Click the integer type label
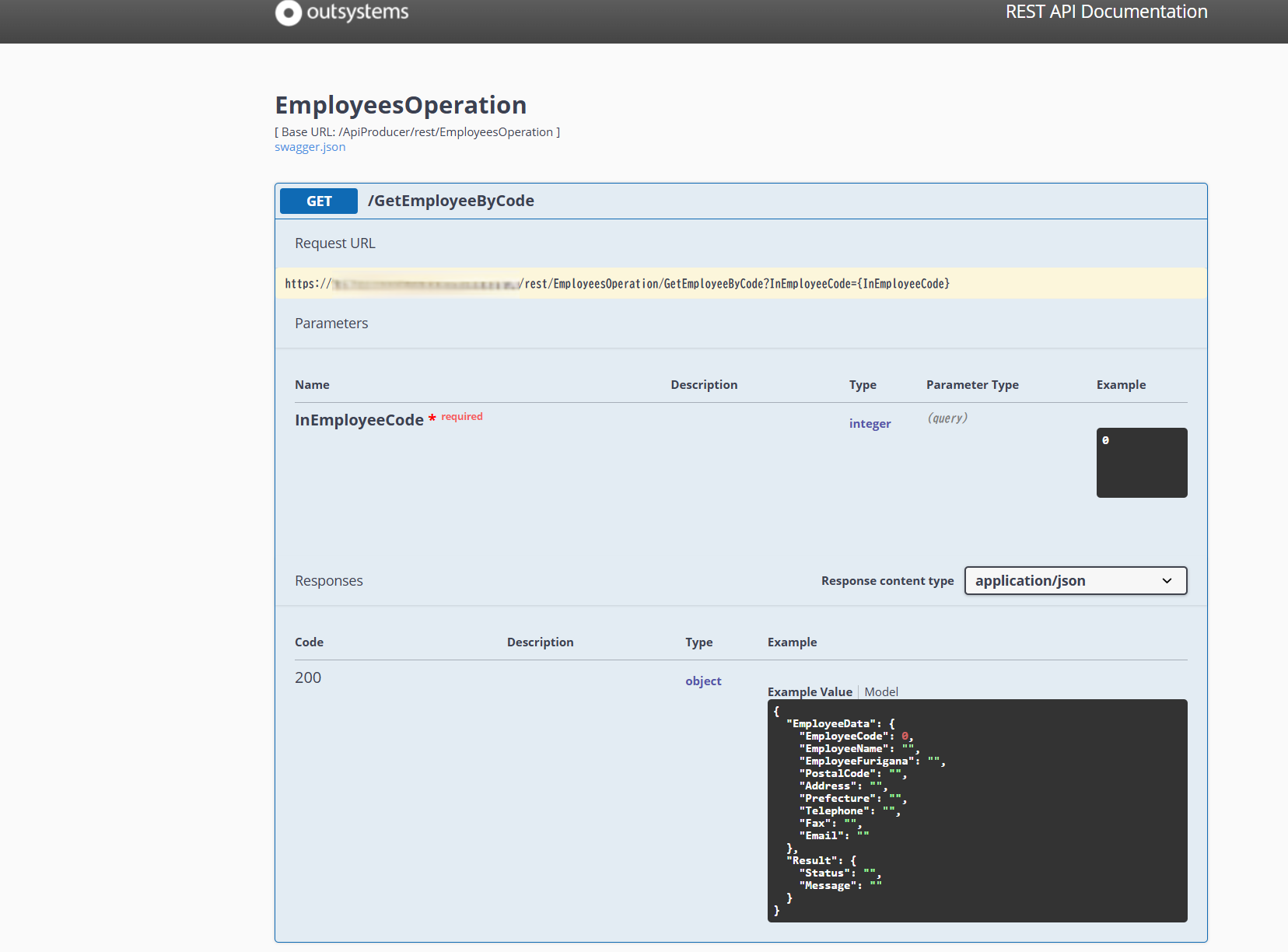The height and width of the screenshot is (952, 1288). 870,424
